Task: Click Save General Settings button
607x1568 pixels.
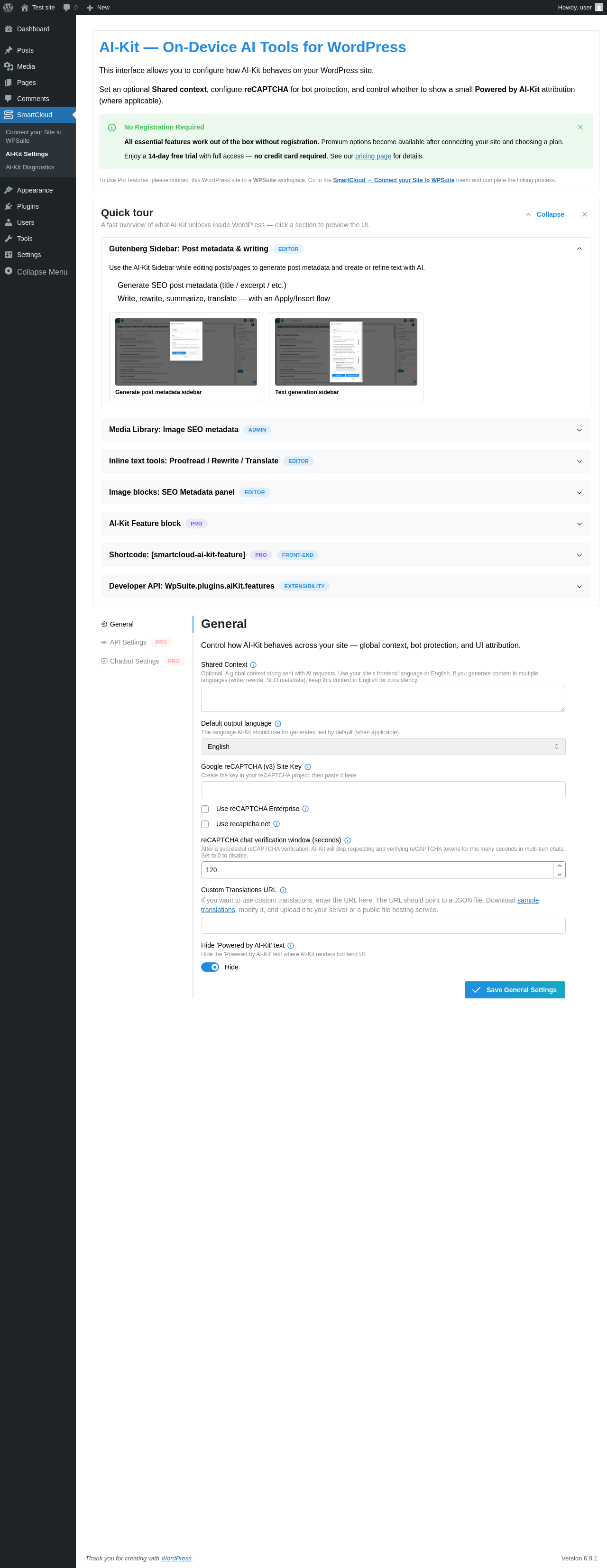Action: coord(515,990)
